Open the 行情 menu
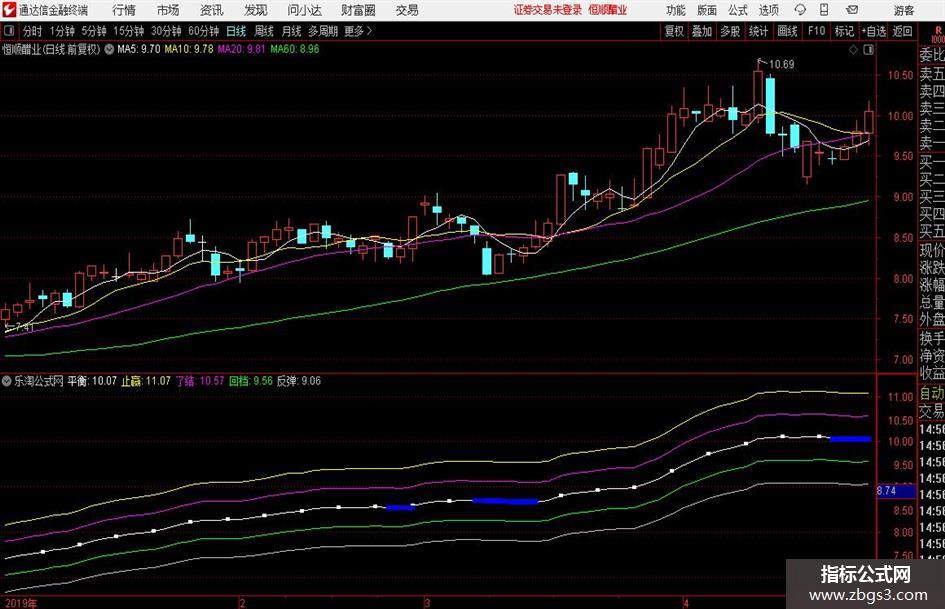 pos(124,10)
